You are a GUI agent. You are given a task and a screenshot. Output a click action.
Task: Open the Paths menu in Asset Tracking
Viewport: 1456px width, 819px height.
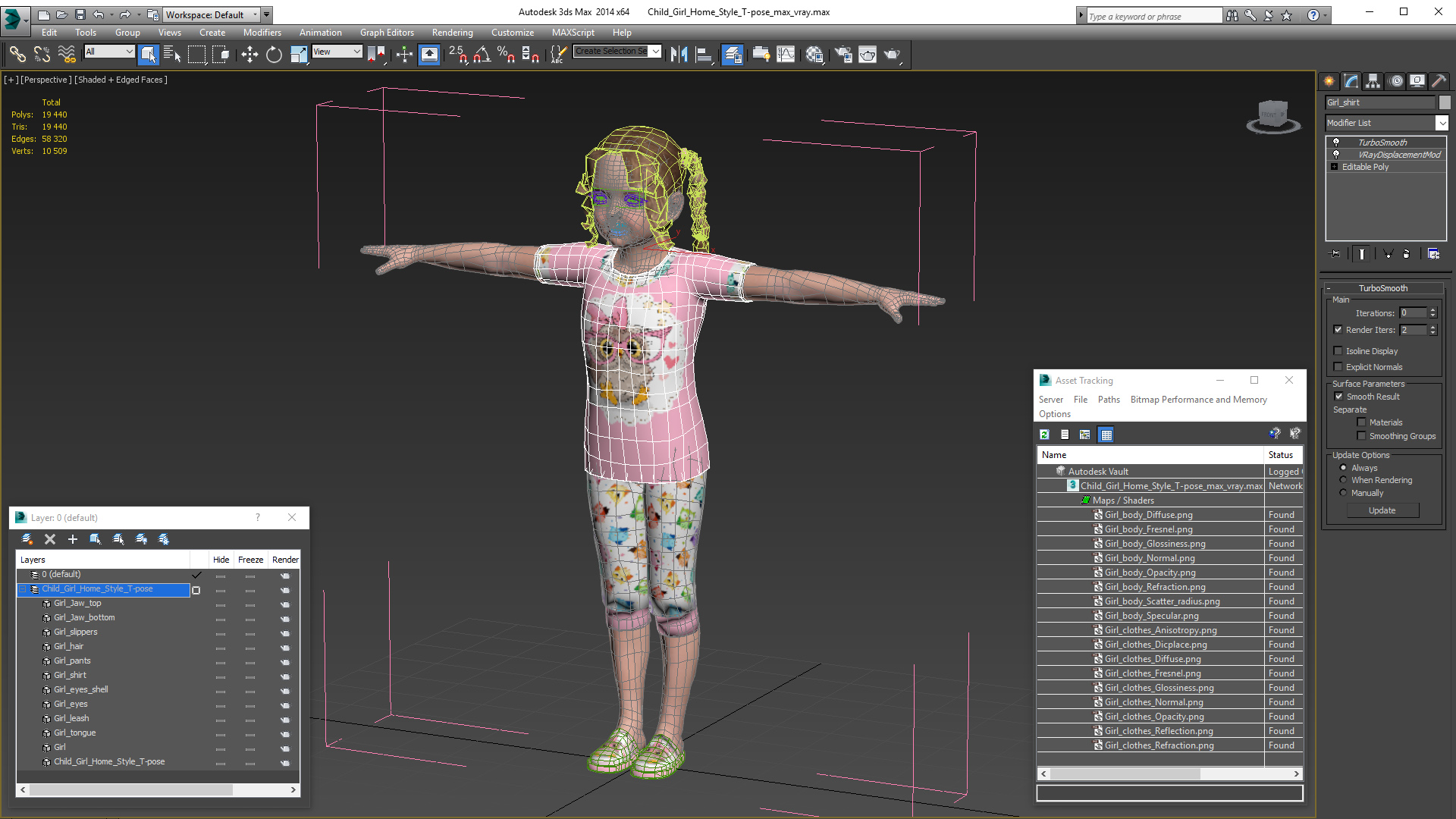[1108, 400]
